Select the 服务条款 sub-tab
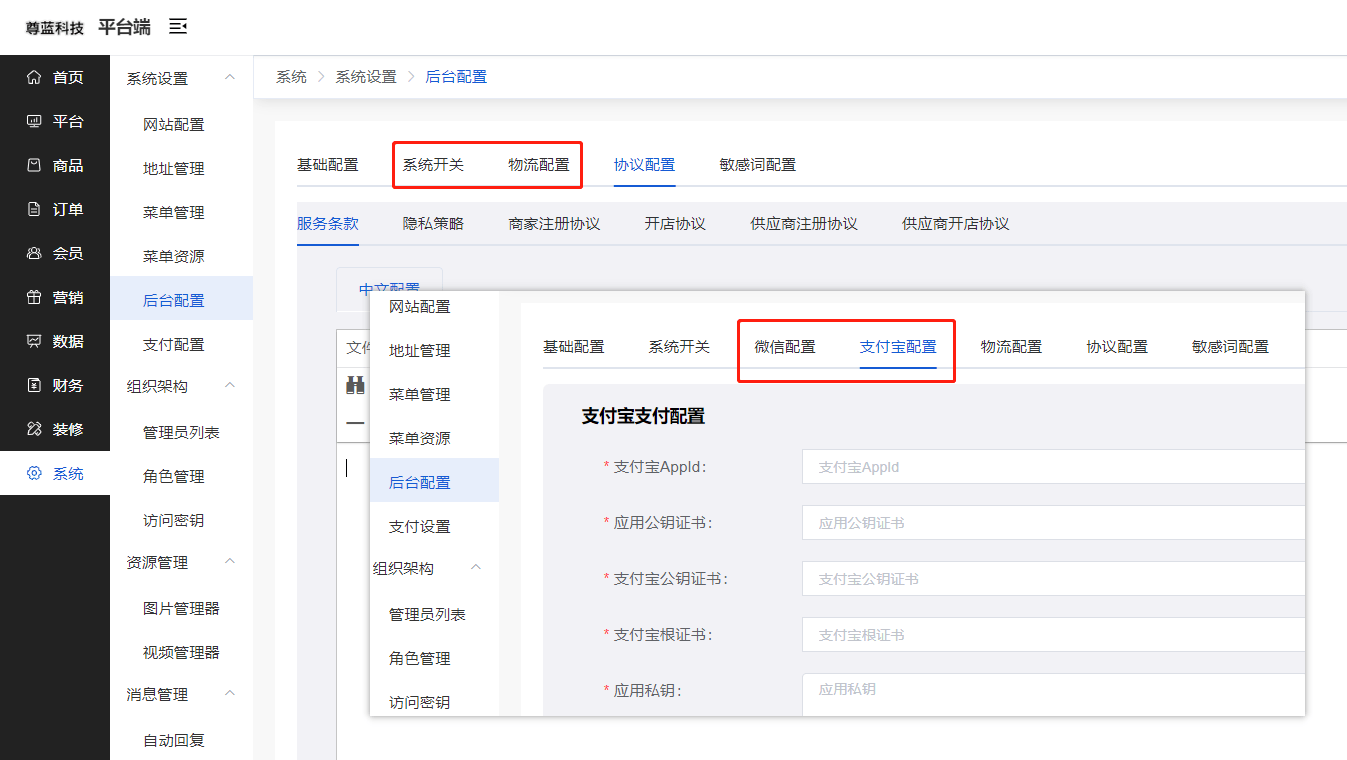This screenshot has height=760, width=1347. pyautogui.click(x=327, y=224)
